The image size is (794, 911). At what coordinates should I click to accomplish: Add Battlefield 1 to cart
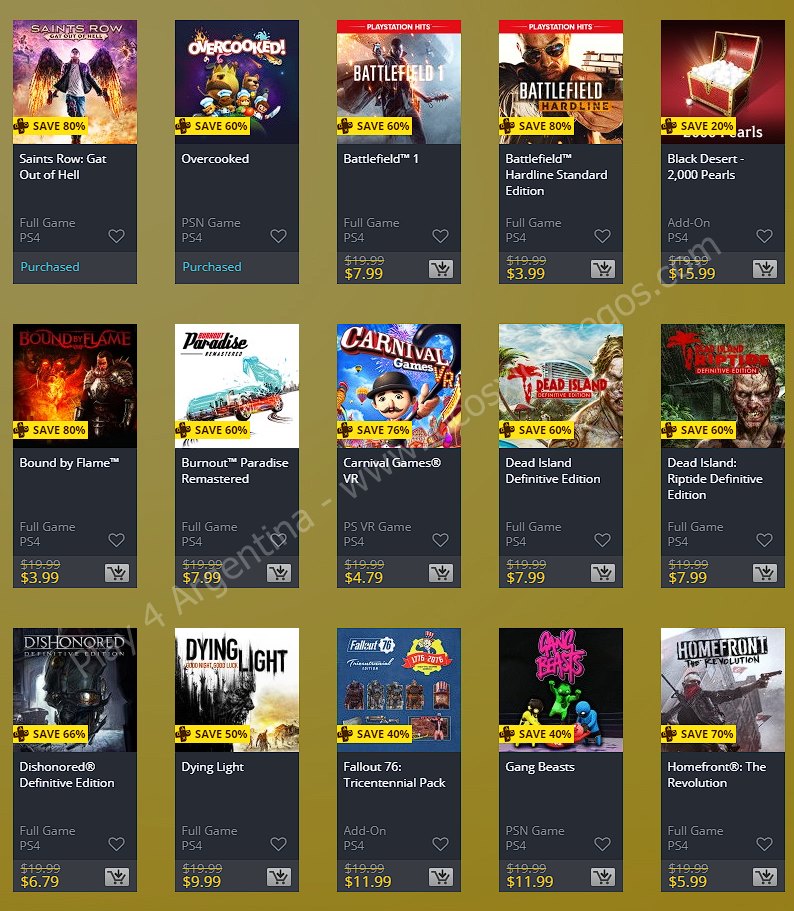click(x=441, y=268)
